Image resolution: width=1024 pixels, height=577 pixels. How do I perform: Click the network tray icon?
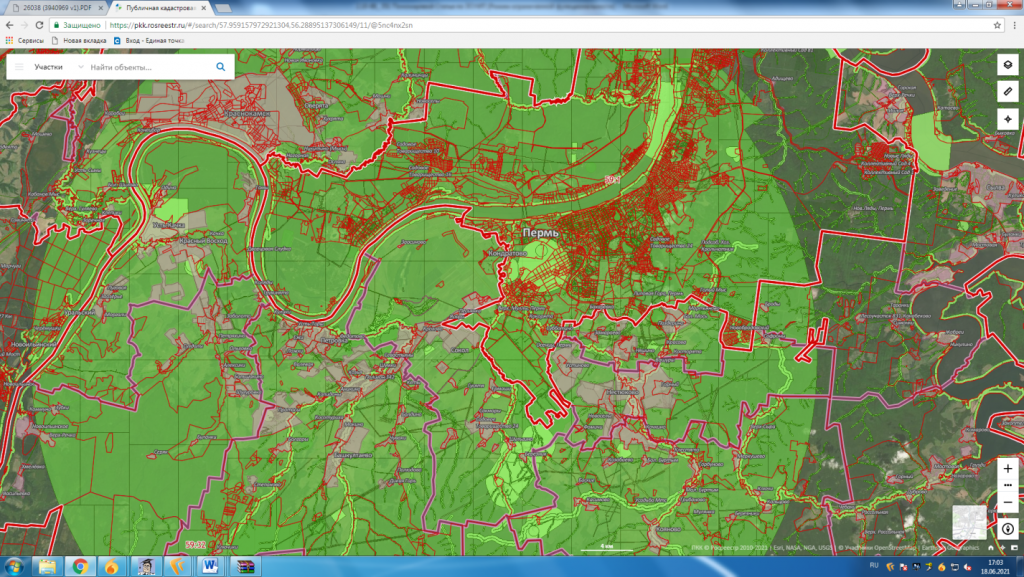[955, 567]
